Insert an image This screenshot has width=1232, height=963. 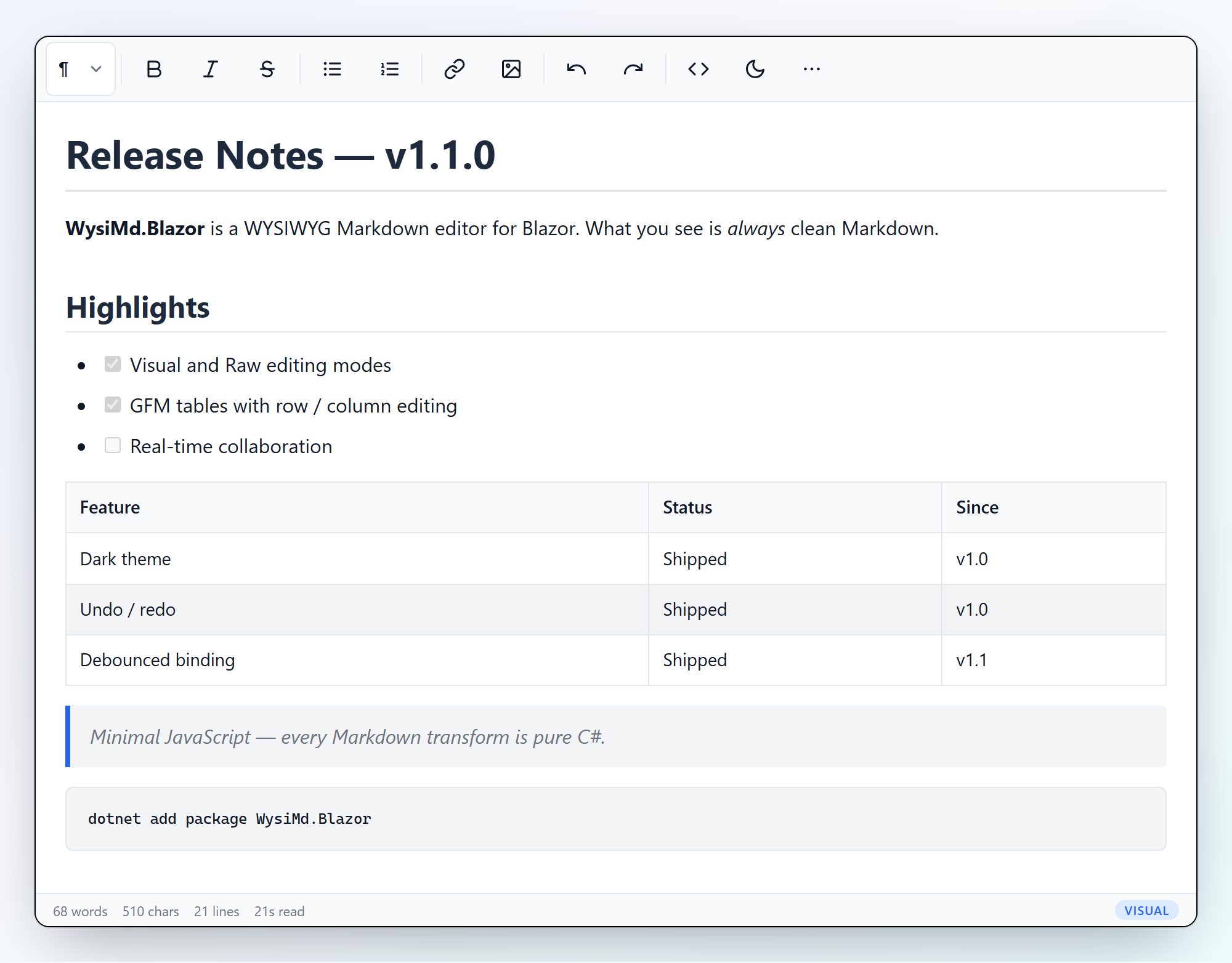pyautogui.click(x=511, y=69)
